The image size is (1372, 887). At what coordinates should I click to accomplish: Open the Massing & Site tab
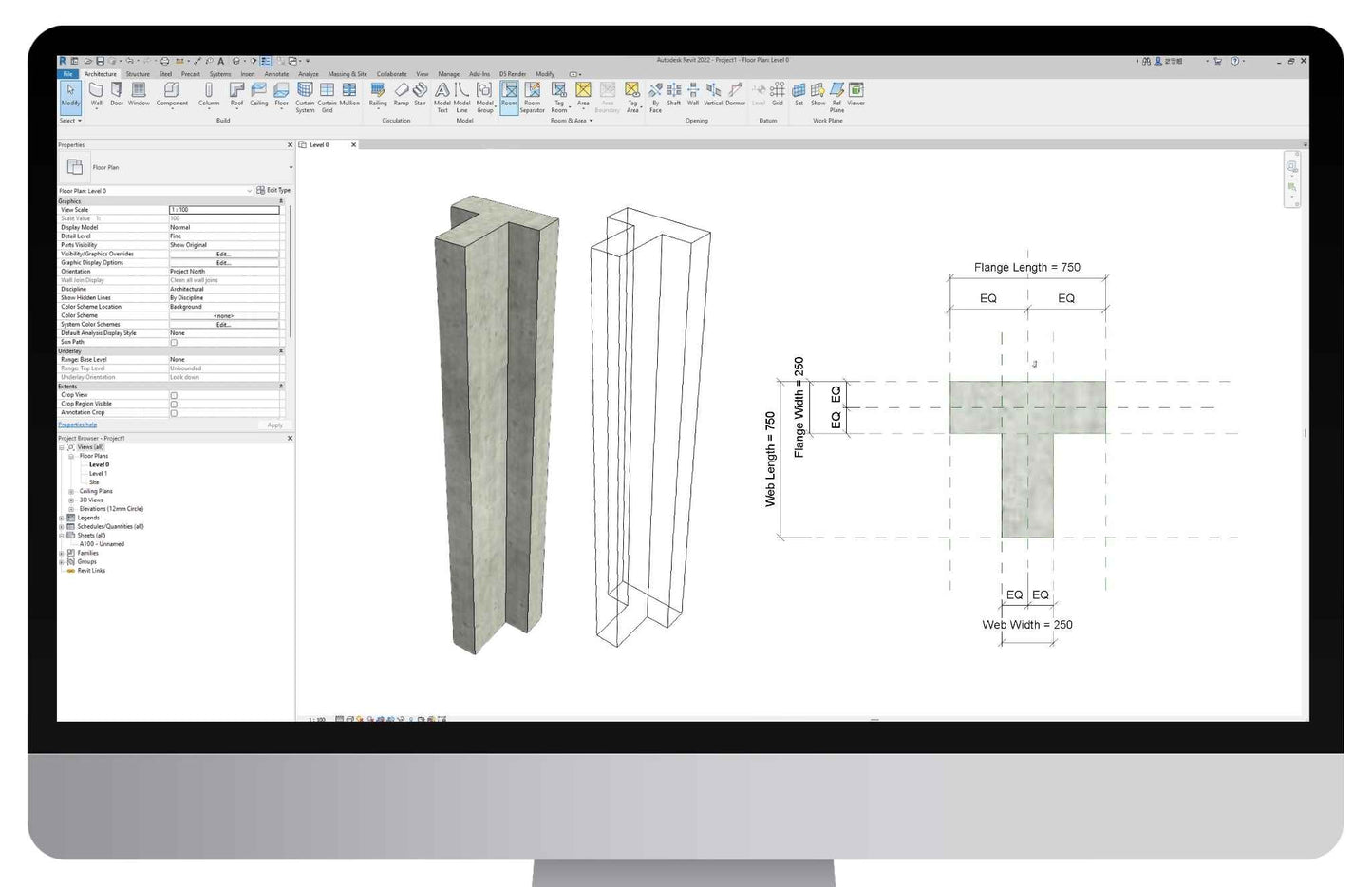(x=347, y=74)
